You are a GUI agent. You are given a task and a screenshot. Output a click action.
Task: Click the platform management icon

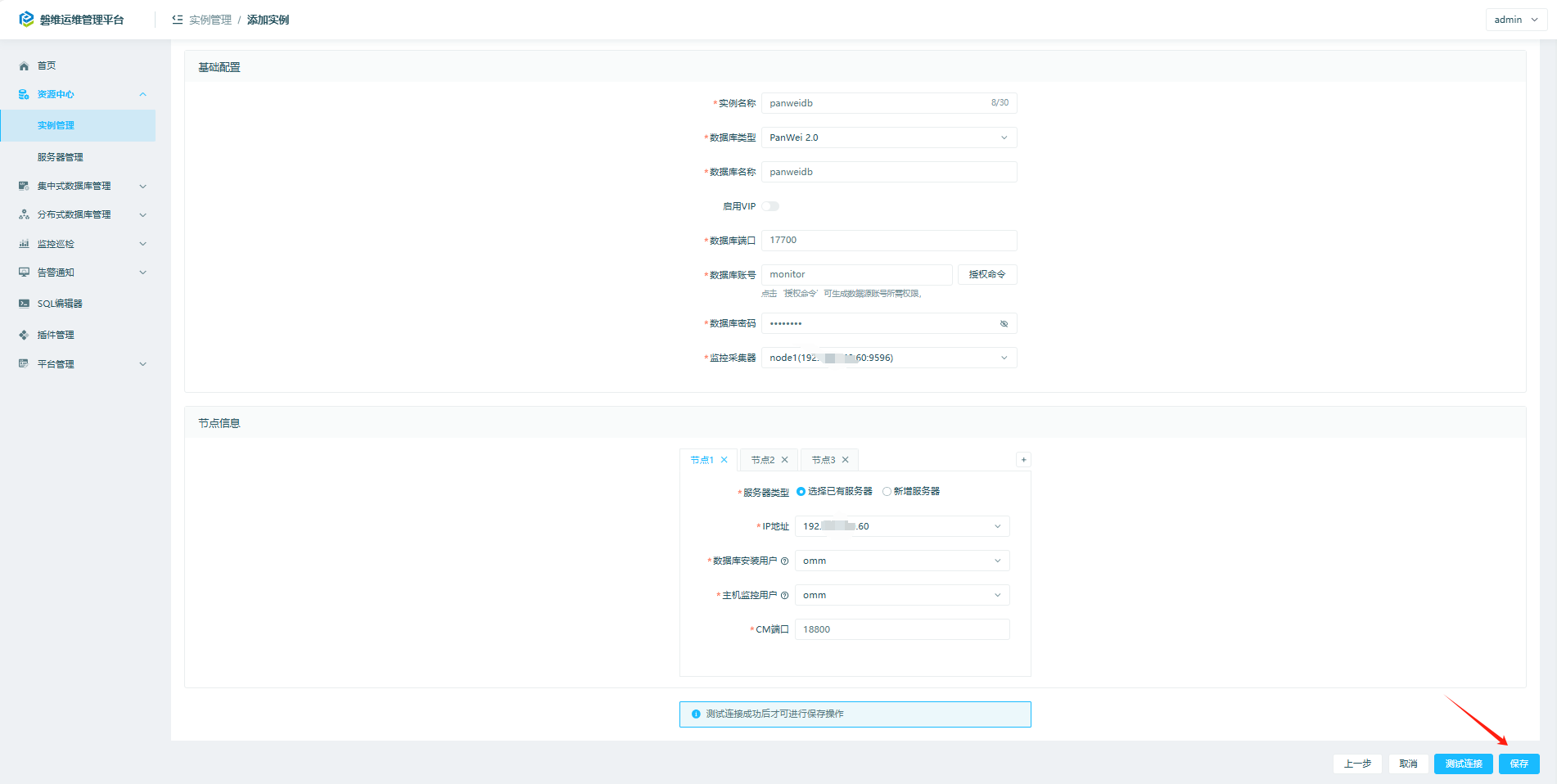click(x=24, y=364)
